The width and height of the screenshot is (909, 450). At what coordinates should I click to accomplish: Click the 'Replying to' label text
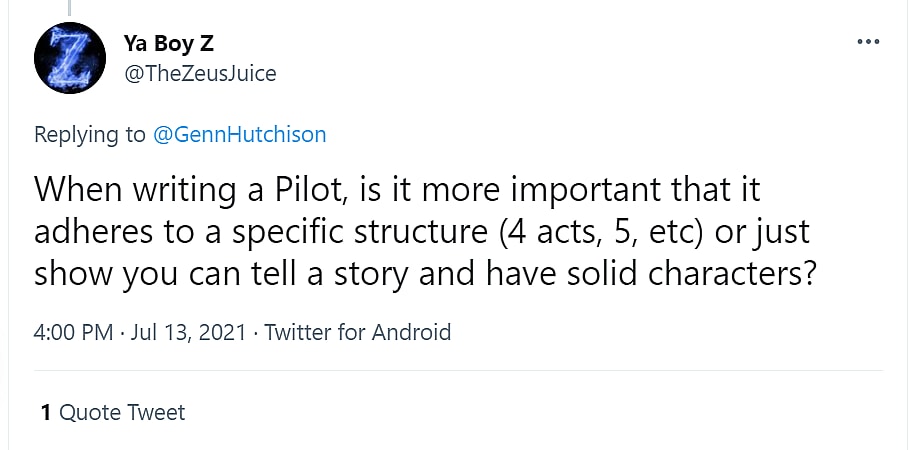coord(90,135)
